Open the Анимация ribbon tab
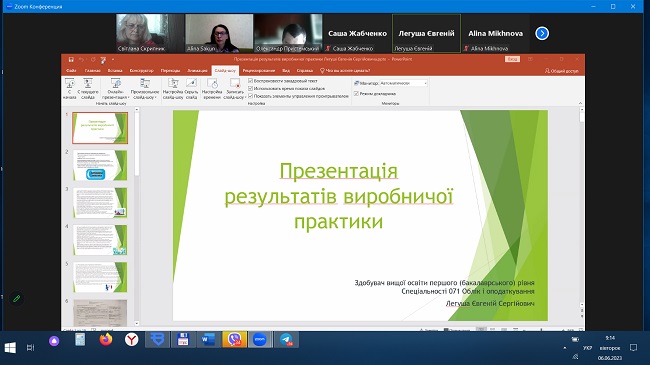The image size is (650, 365). pos(197,71)
